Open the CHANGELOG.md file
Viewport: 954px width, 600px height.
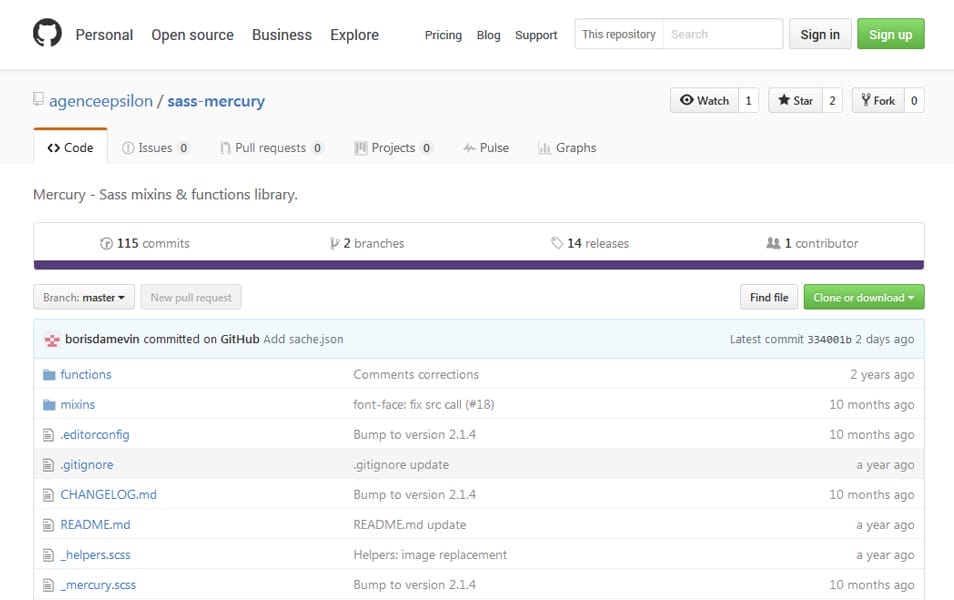(x=108, y=494)
